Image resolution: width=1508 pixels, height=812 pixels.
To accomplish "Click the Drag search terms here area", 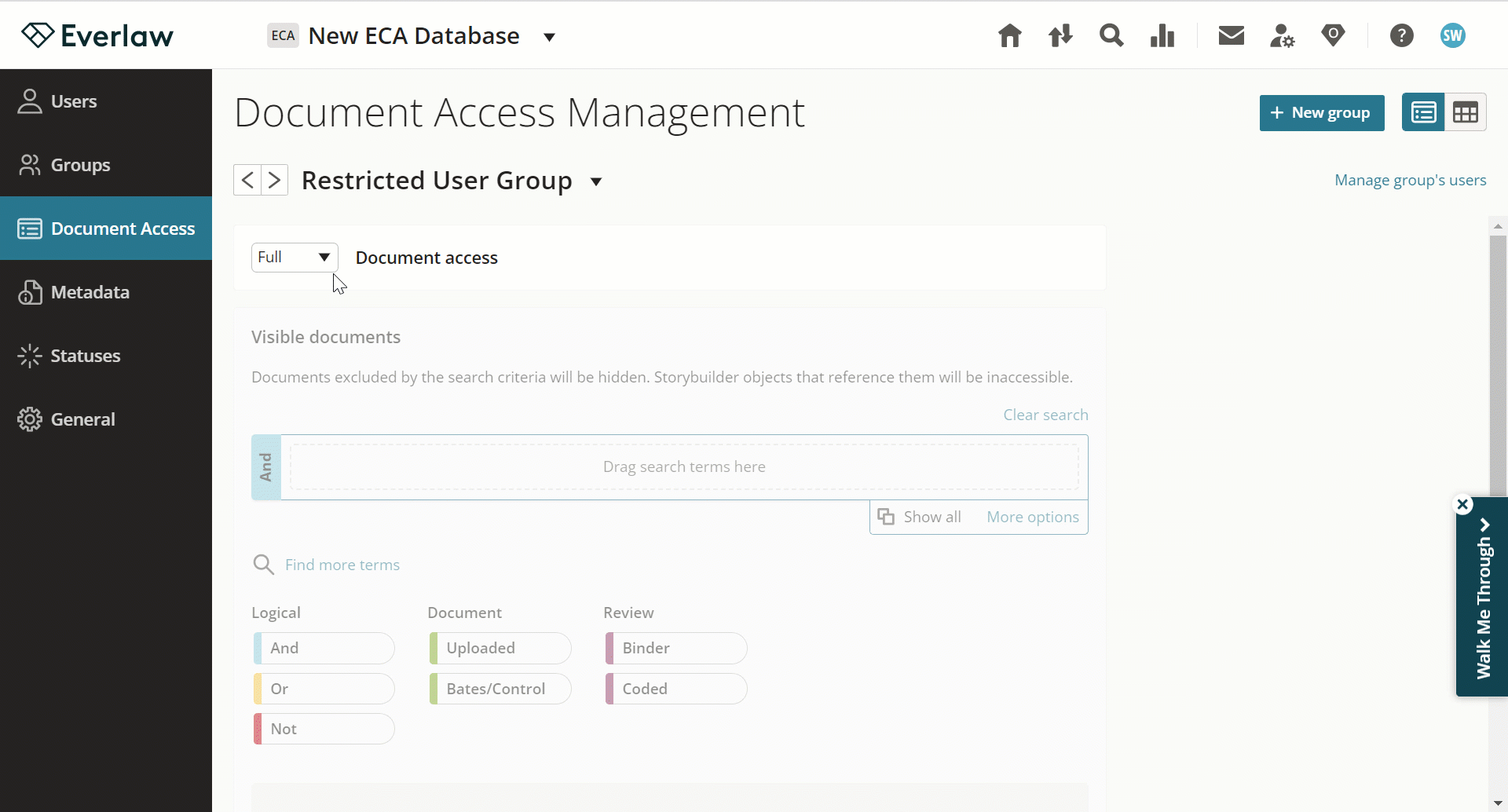I will click(x=684, y=466).
